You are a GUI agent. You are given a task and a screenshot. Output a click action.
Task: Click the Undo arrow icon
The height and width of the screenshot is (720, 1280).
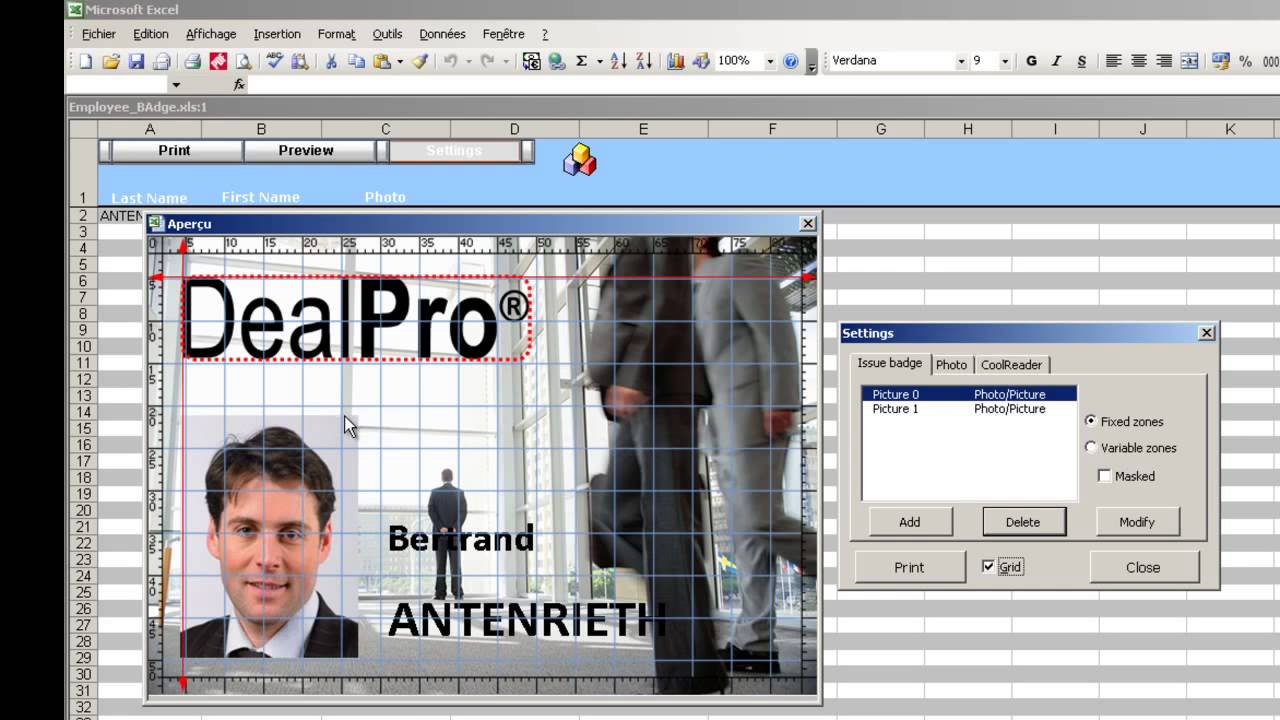450,61
